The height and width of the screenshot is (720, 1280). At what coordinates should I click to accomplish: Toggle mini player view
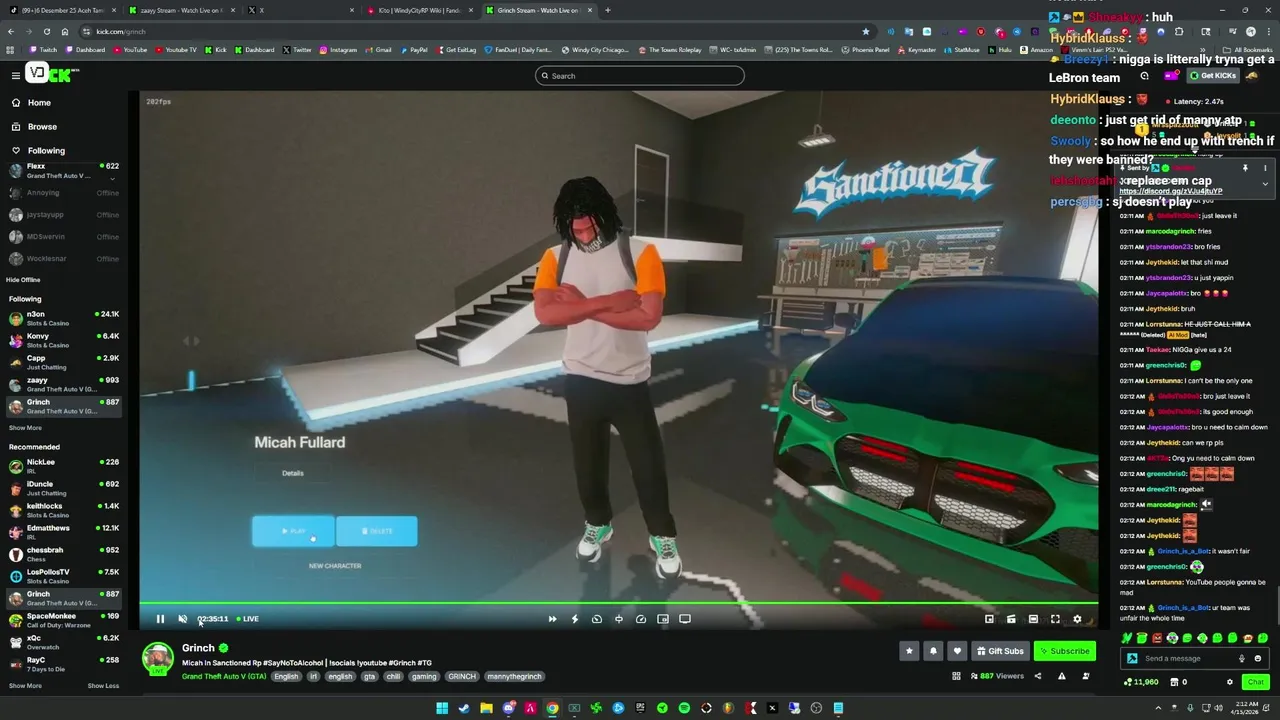click(x=989, y=619)
